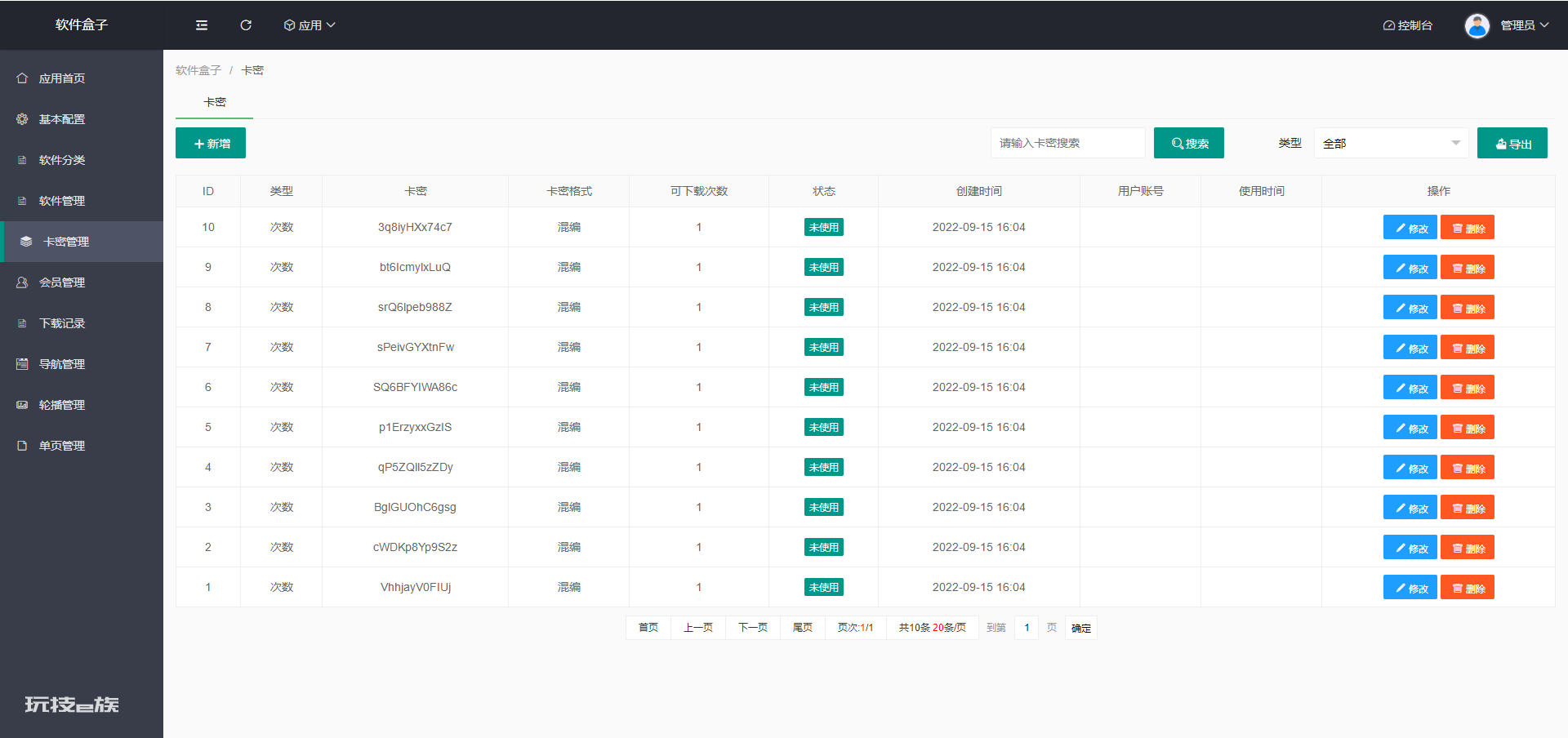The image size is (1568, 738).
Task: Click the 未使用 status badge of ID 10
Action: 823,227
